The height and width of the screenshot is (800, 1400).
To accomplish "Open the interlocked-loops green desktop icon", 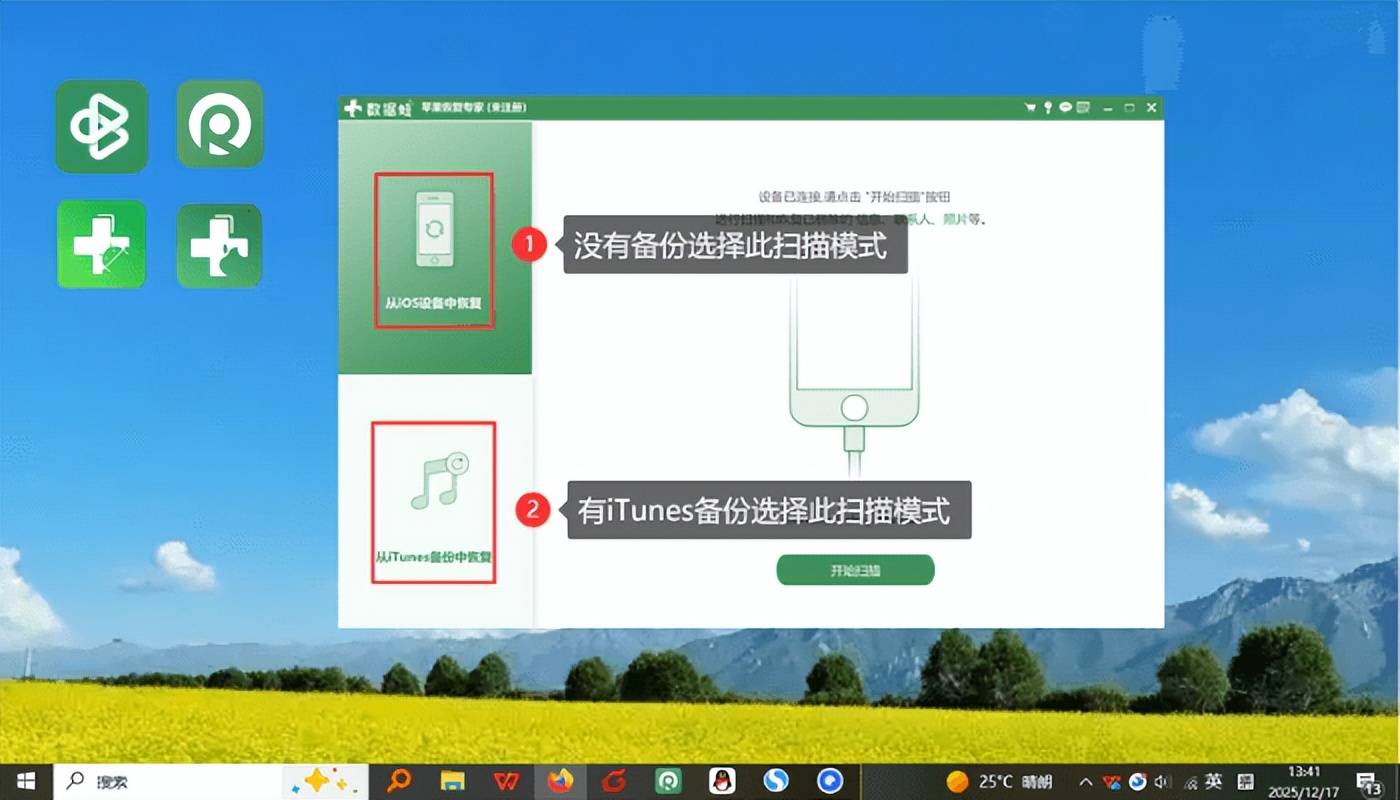I will pos(101,126).
